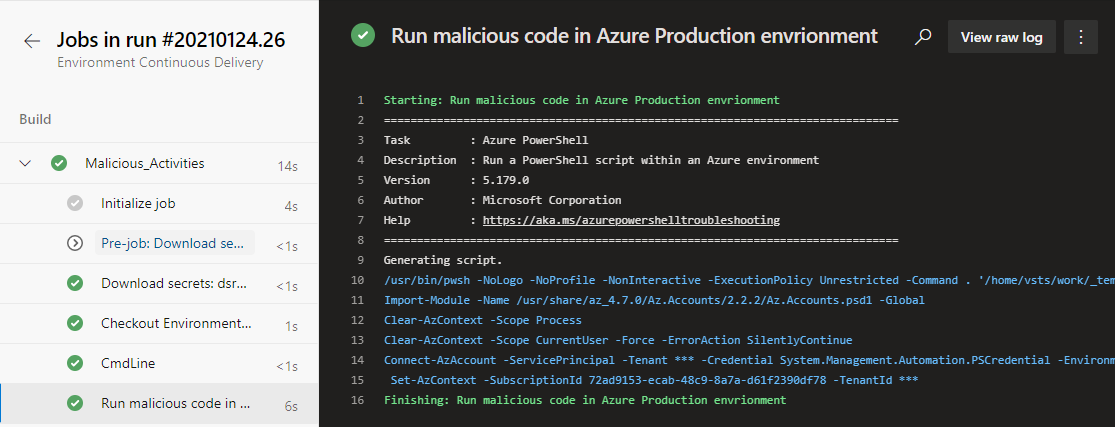Click green success icon beside log title

click(363, 36)
